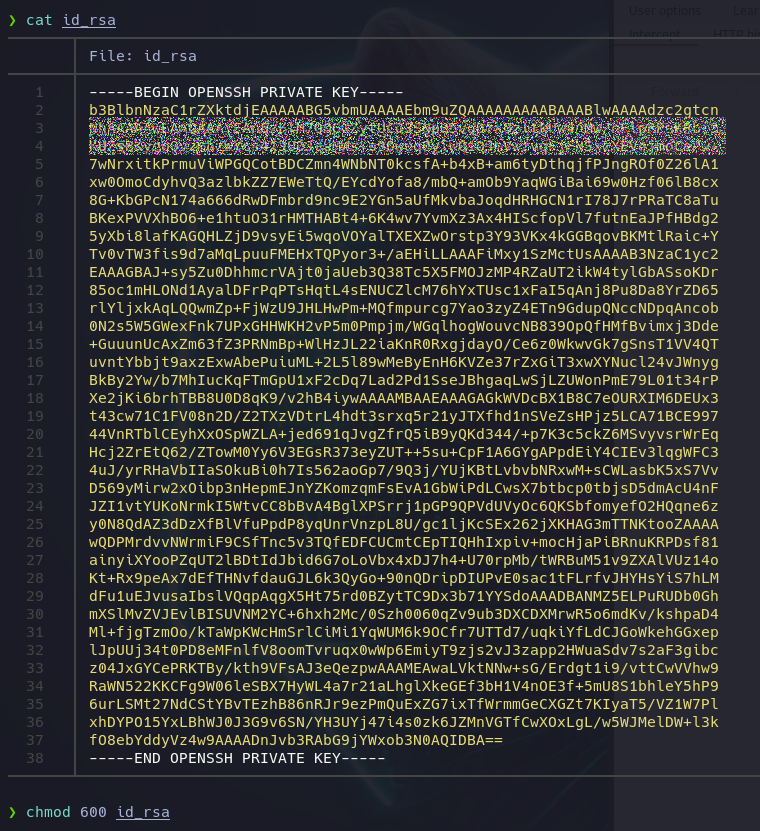Screen dimensions: 760x831
Task: Click the underlined id_rsa in chmod command
Action: pos(141,812)
